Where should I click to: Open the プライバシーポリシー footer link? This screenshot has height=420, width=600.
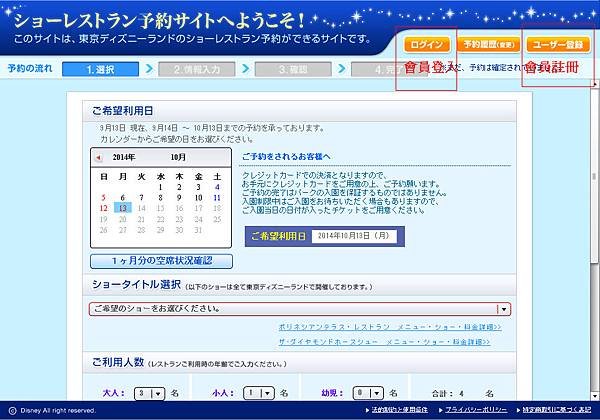click(476, 410)
